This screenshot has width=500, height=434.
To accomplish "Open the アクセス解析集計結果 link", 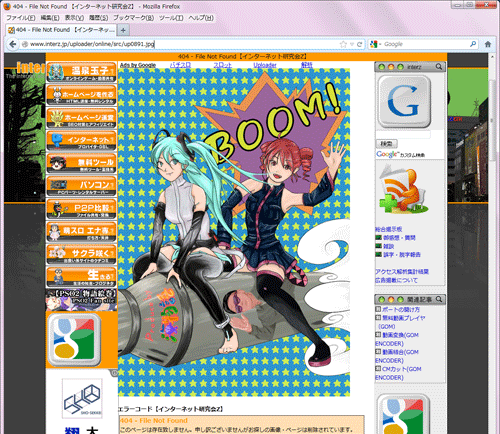I will 402,272.
